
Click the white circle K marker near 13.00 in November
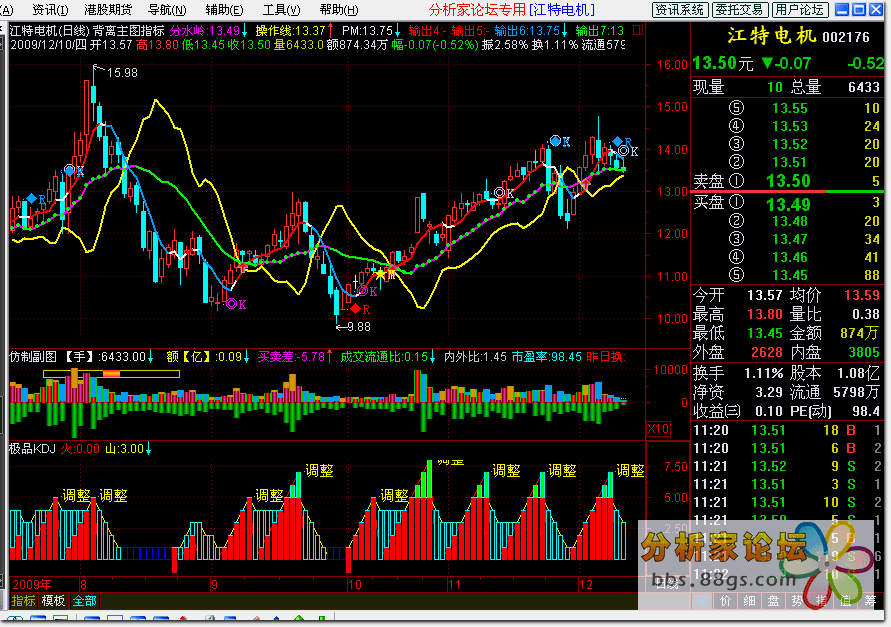click(x=504, y=193)
